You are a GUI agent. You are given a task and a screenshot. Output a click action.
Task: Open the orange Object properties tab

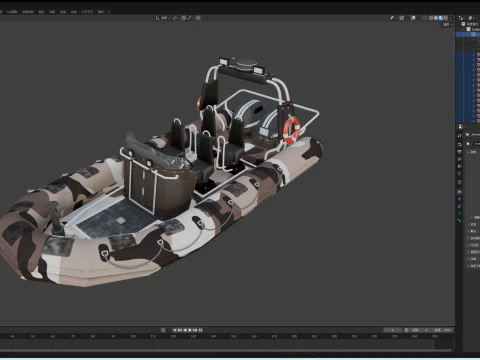[460, 192]
